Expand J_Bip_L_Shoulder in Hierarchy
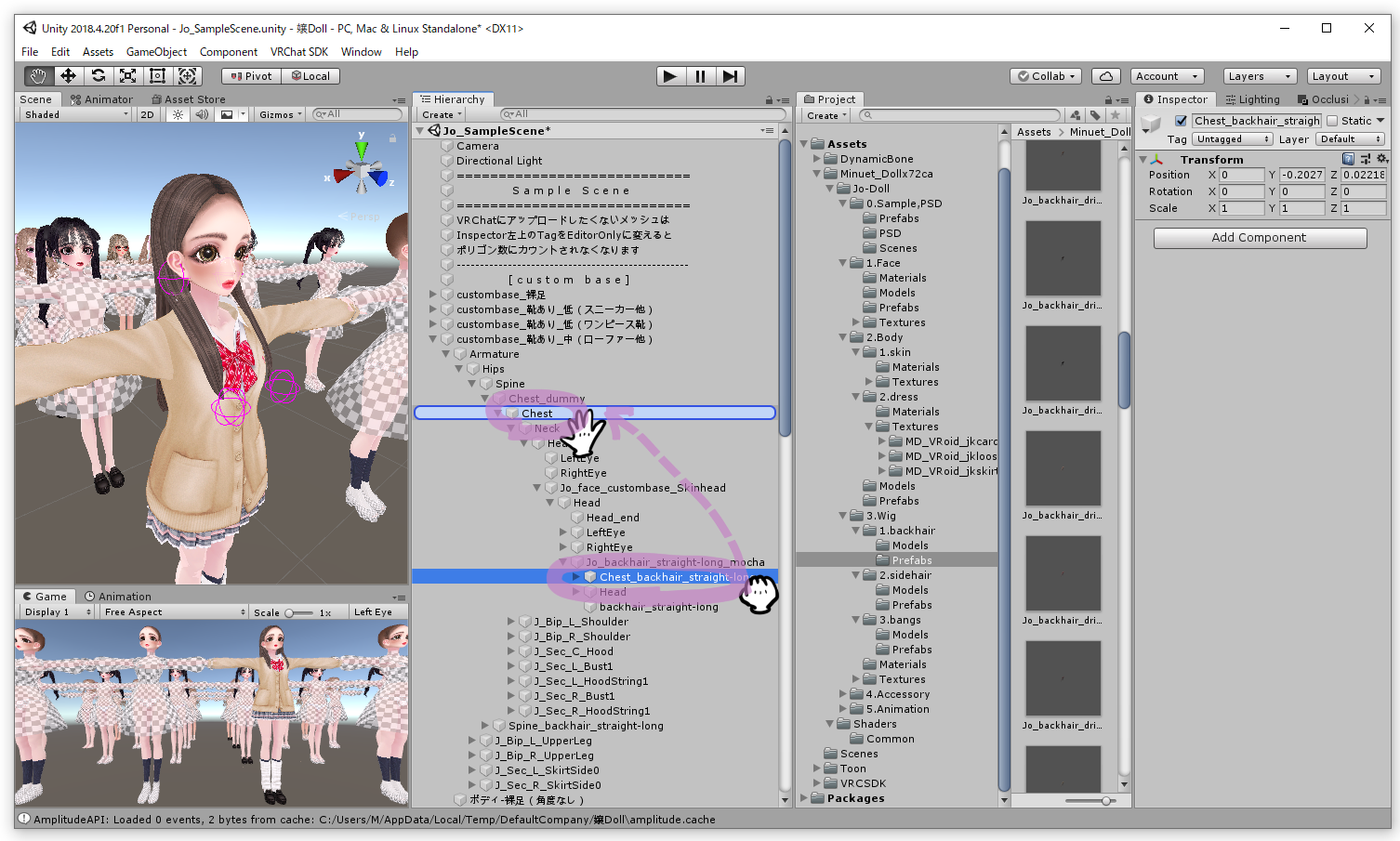 pos(510,622)
